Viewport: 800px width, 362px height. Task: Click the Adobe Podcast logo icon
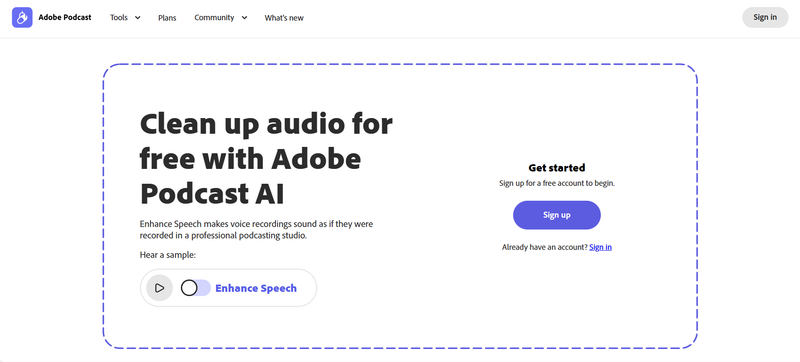coord(22,17)
